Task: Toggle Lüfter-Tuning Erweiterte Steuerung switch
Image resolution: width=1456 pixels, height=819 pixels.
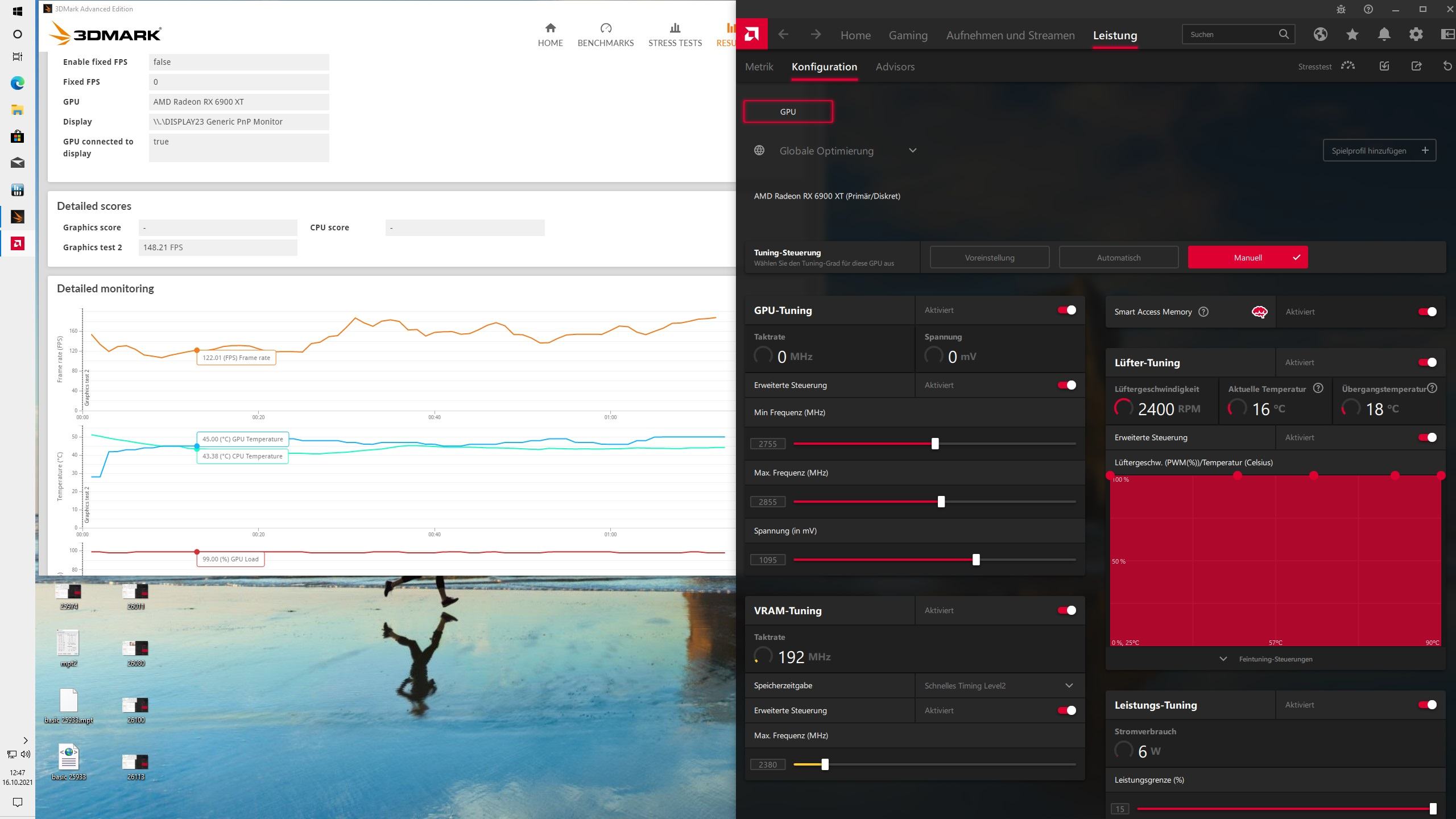Action: click(1428, 437)
